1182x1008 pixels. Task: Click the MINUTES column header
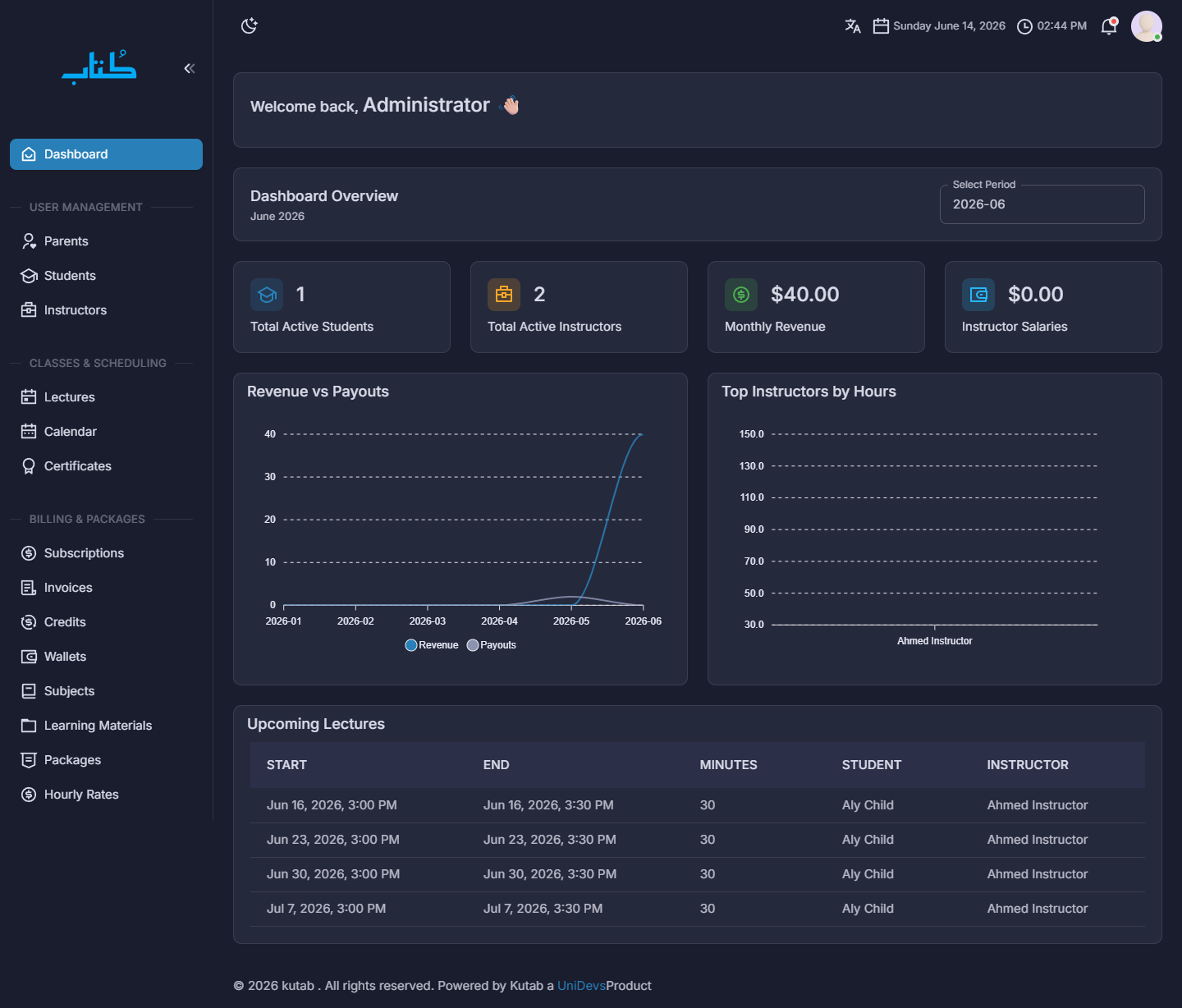(728, 765)
